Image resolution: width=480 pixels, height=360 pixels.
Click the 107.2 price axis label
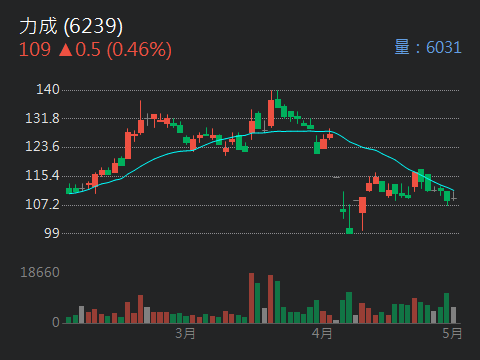42,204
